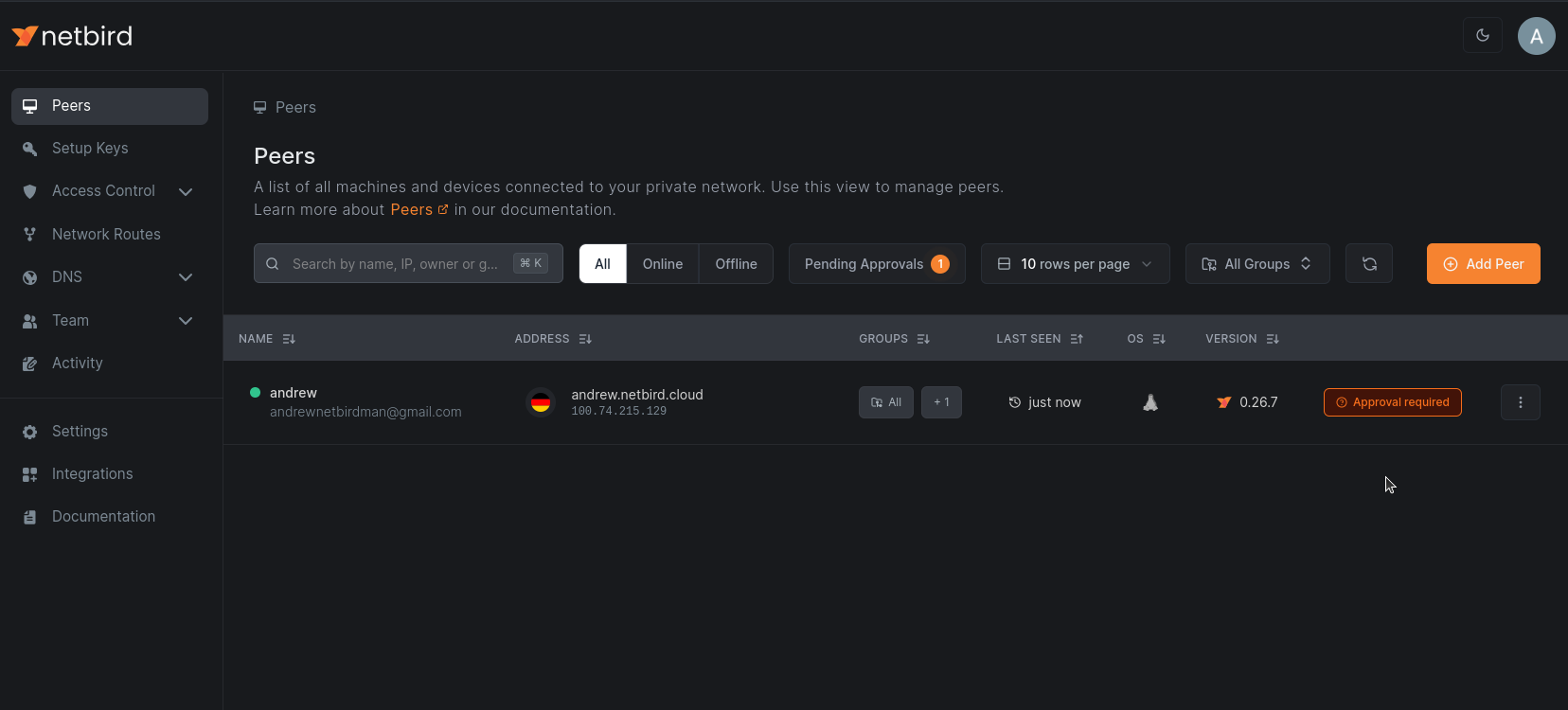Image resolution: width=1568 pixels, height=710 pixels.
Task: Open the rows per page dropdown
Action: (1075, 264)
